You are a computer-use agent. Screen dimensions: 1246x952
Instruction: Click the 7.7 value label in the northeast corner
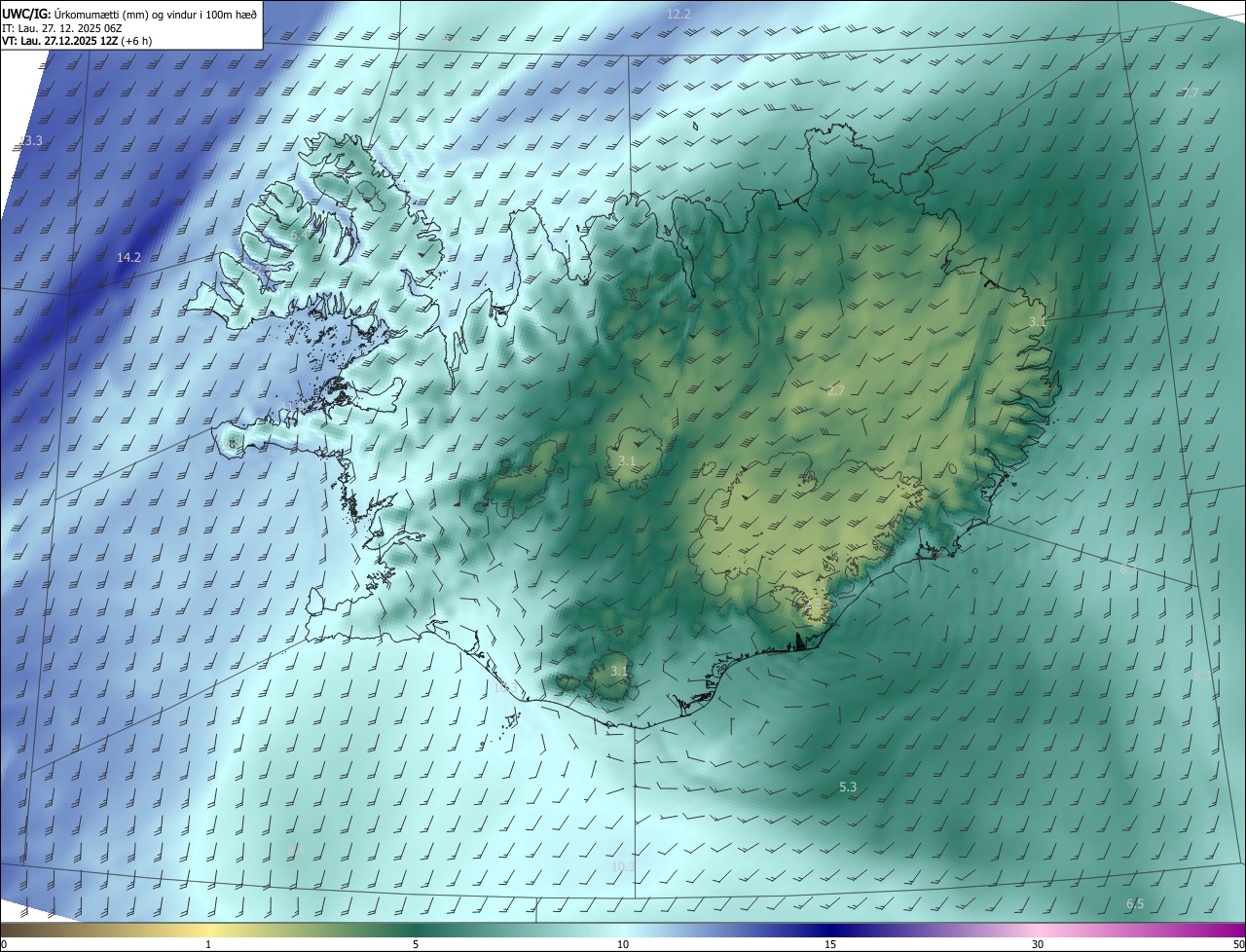pyautogui.click(x=1190, y=92)
